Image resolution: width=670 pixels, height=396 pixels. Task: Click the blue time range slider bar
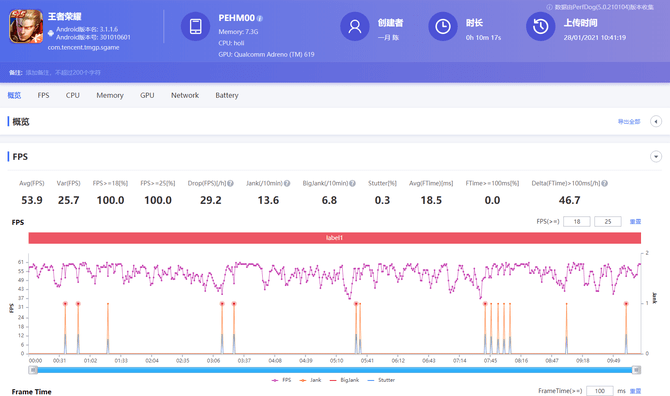click(x=335, y=370)
